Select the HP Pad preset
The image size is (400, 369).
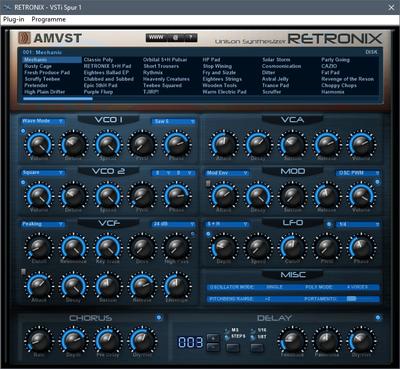(x=211, y=60)
